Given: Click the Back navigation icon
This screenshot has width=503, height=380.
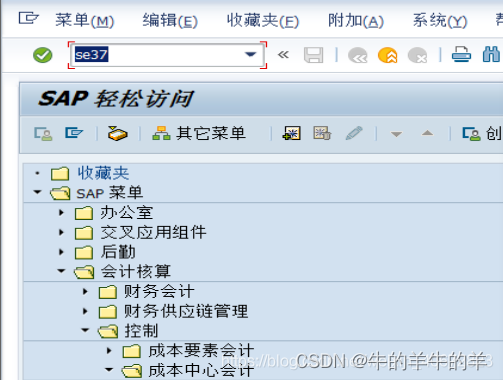Looking at the screenshot, I should coord(358,55).
